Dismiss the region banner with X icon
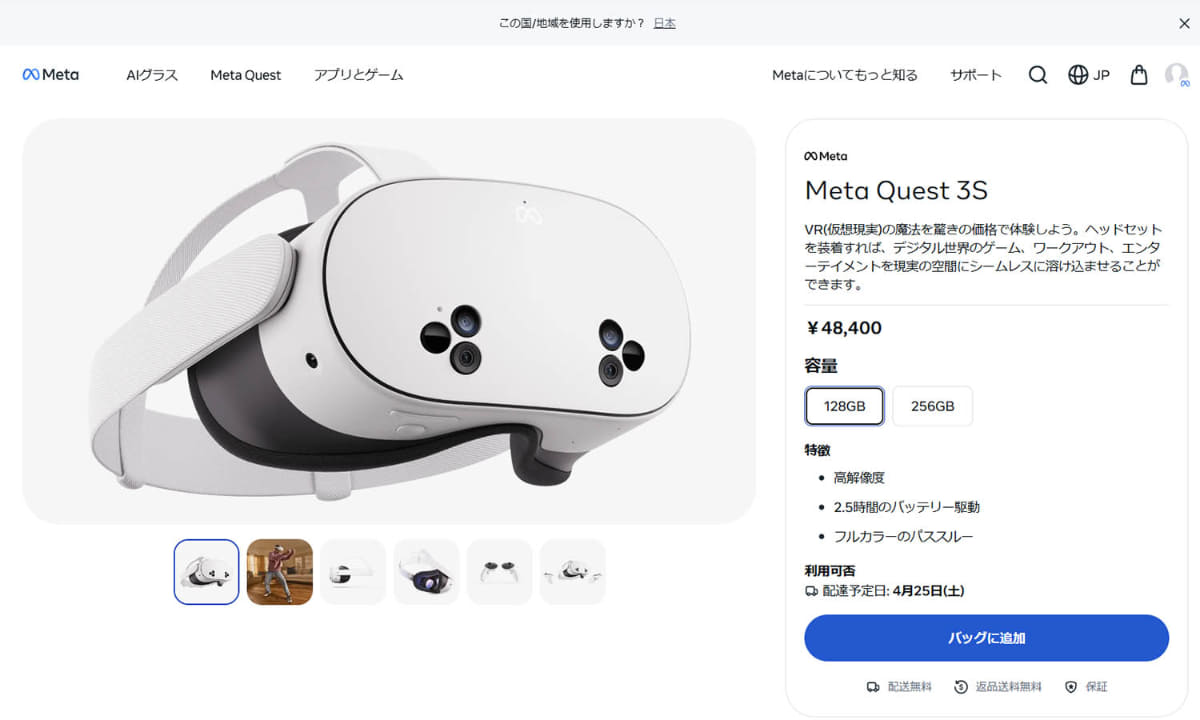The image size is (1200, 720). click(x=1184, y=23)
